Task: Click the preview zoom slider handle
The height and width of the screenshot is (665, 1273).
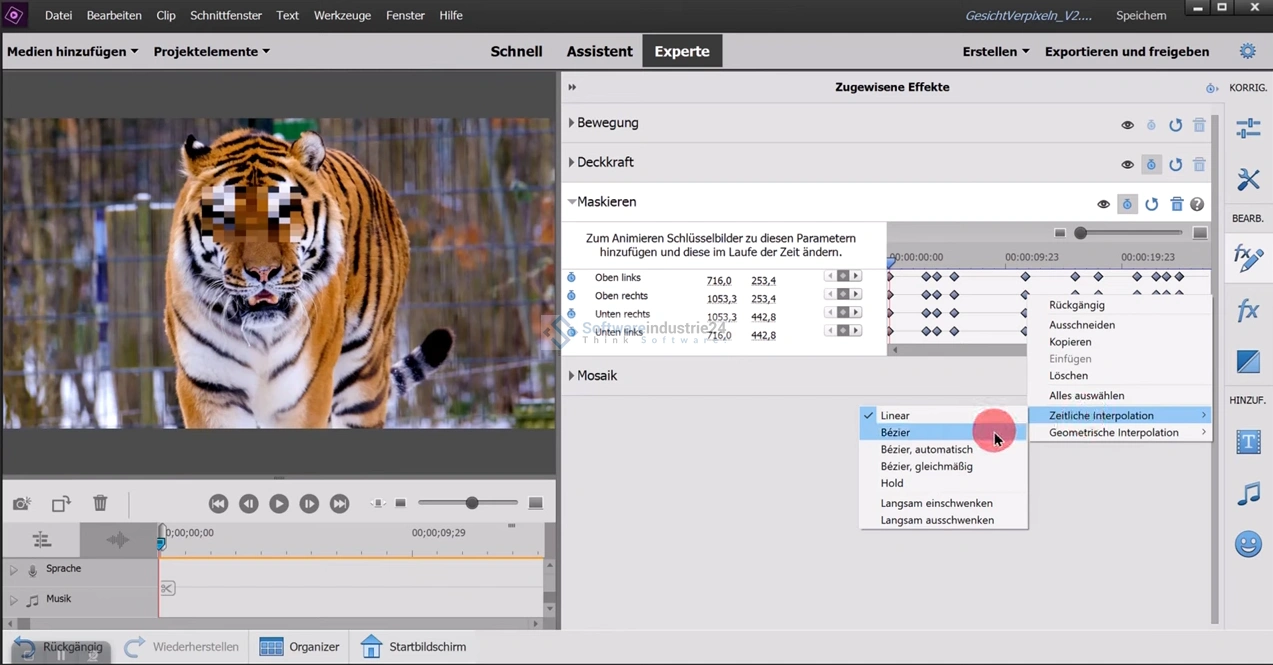Action: point(471,503)
